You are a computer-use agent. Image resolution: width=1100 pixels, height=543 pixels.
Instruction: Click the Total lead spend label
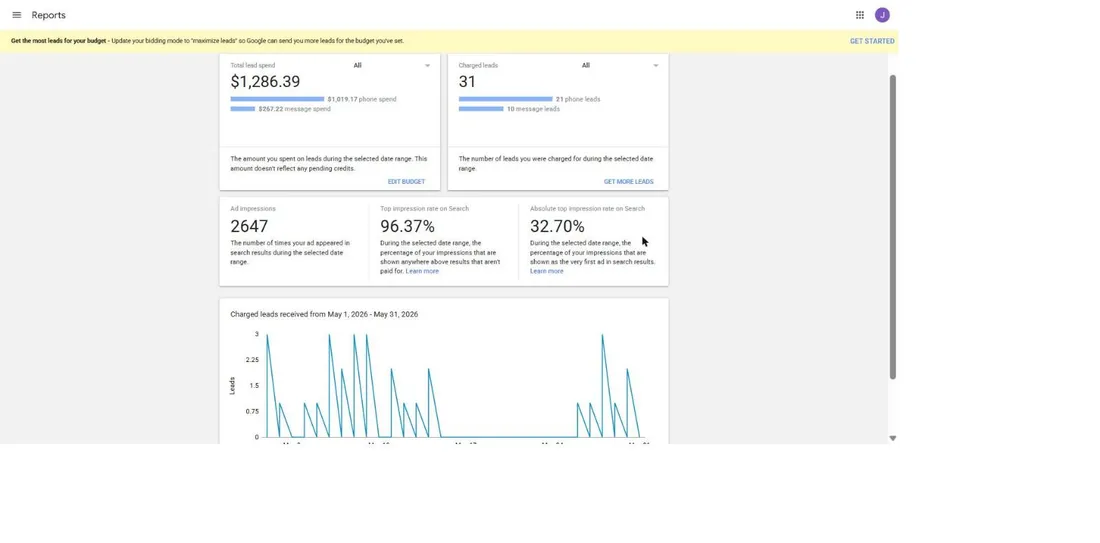click(253, 65)
